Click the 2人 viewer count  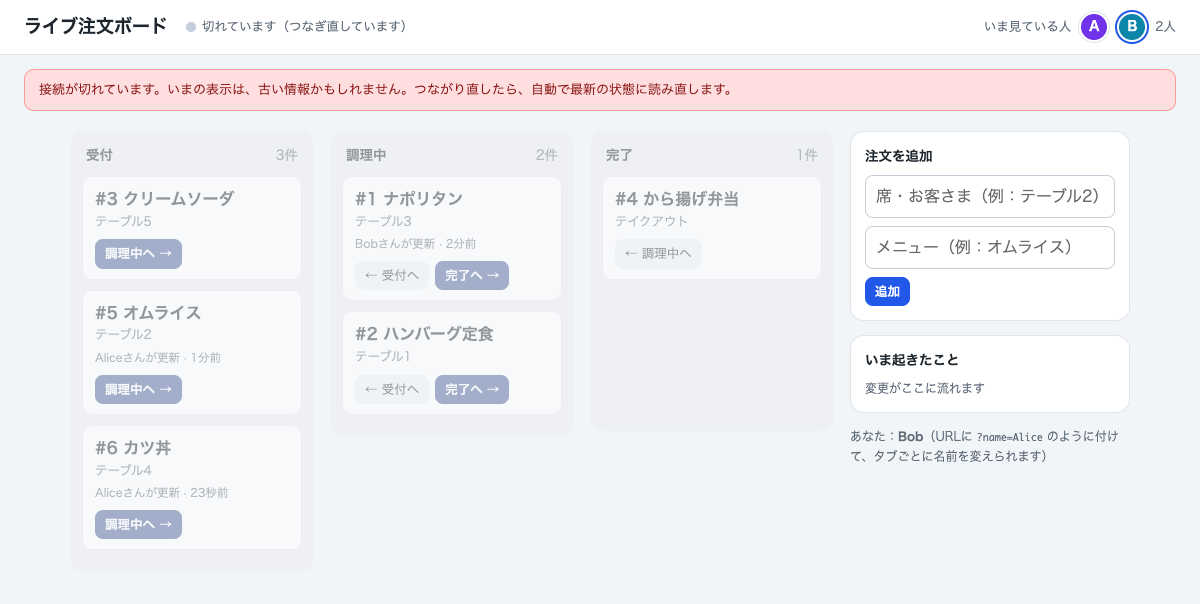pos(1165,27)
